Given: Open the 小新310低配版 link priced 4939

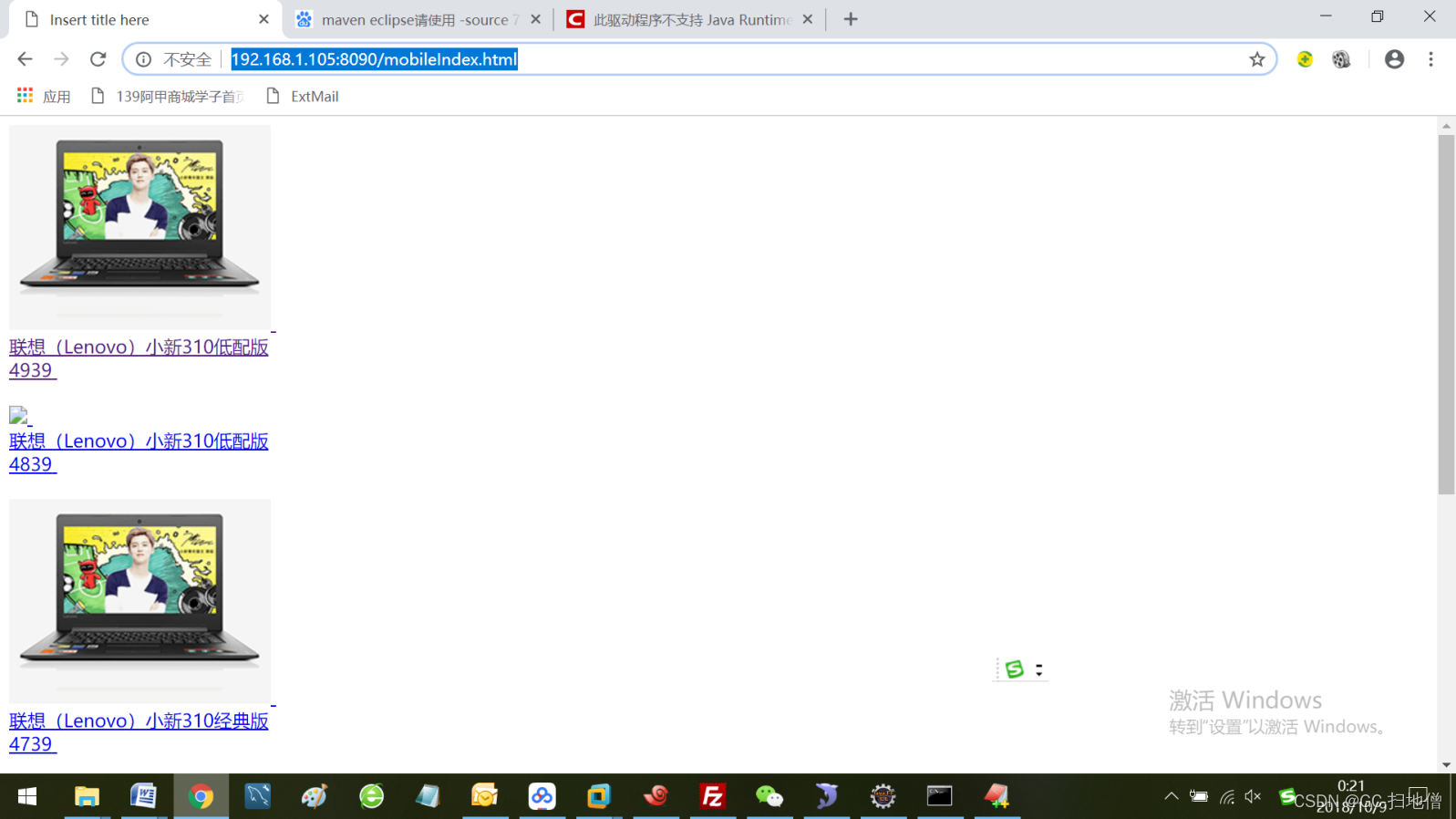Looking at the screenshot, I should [139, 358].
